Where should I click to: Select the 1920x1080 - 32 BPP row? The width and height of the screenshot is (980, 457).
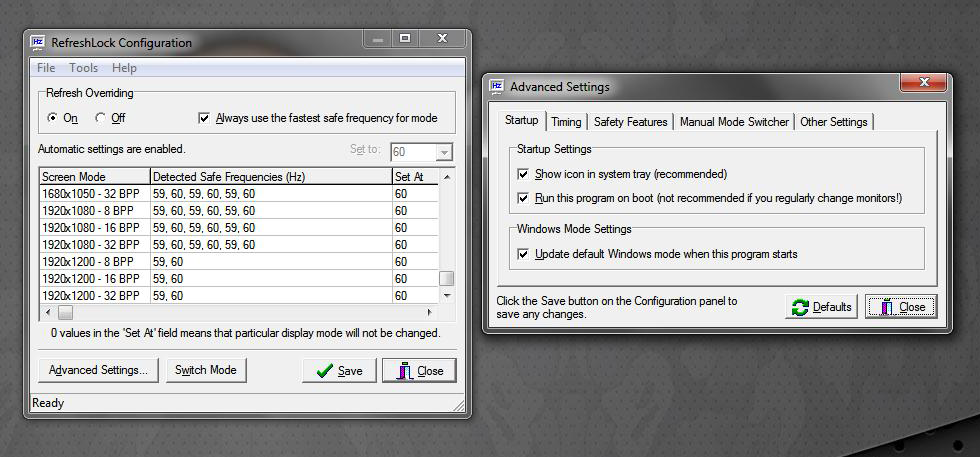pyautogui.click(x=239, y=244)
